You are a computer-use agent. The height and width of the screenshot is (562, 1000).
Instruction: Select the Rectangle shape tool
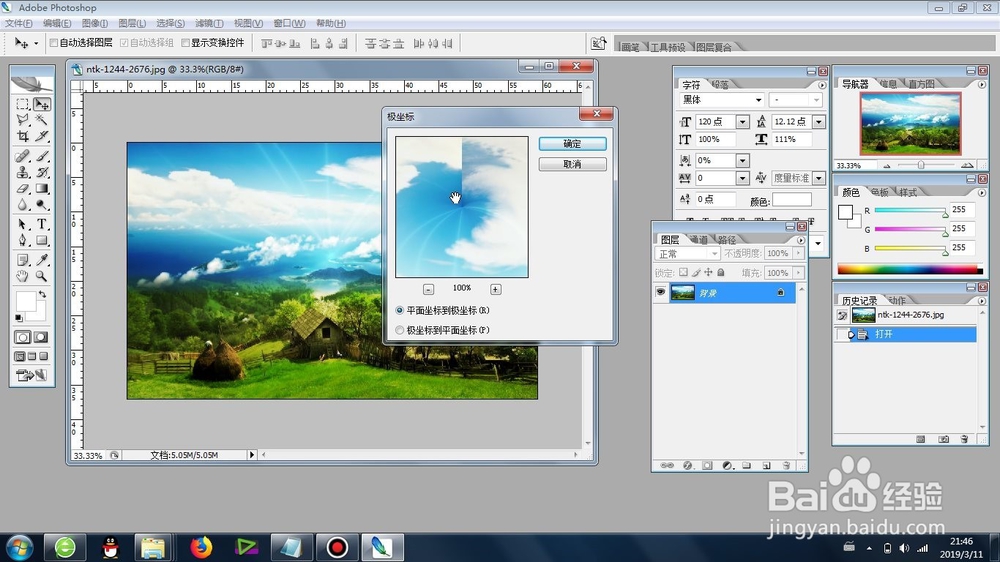point(42,240)
